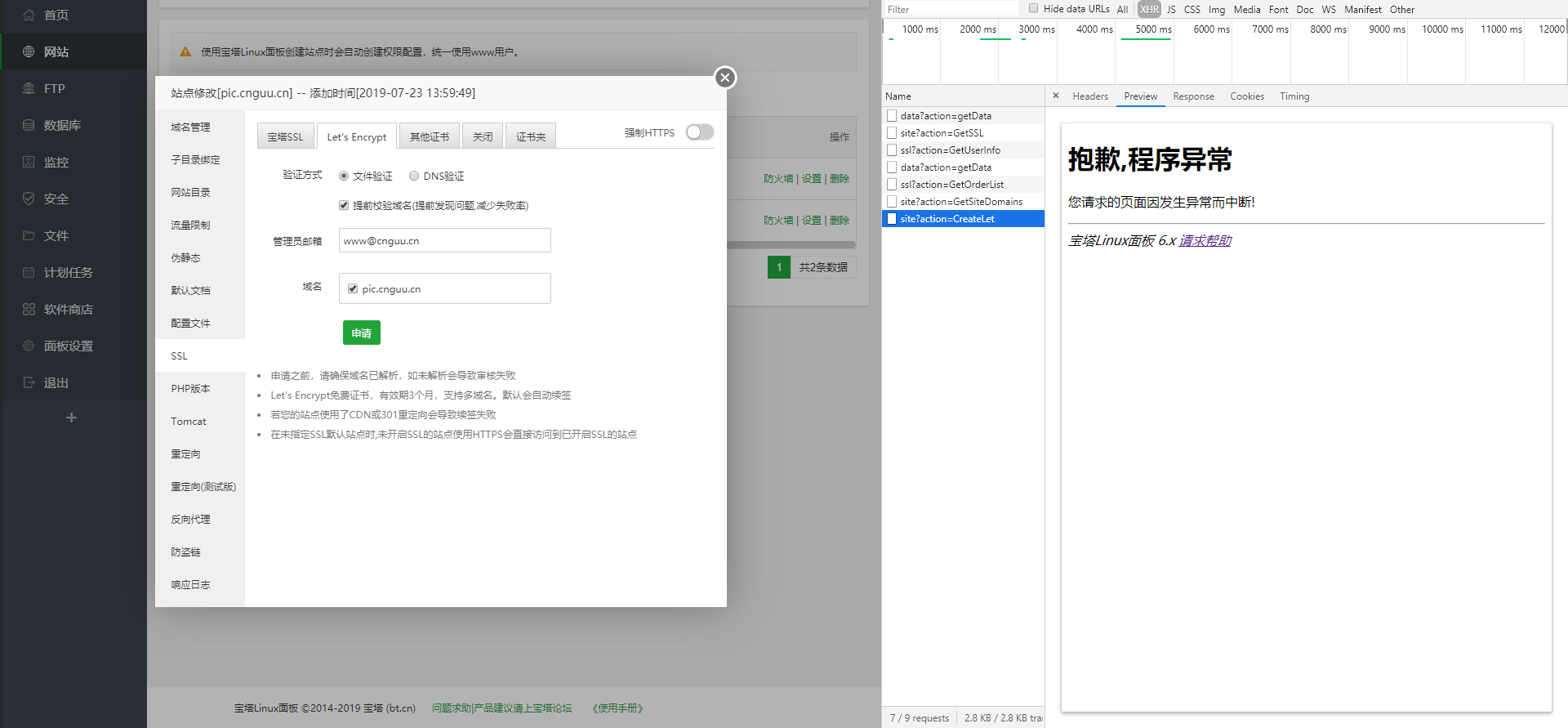Select the Img network filter
Screen dimensions: 1568x728
1217,9
